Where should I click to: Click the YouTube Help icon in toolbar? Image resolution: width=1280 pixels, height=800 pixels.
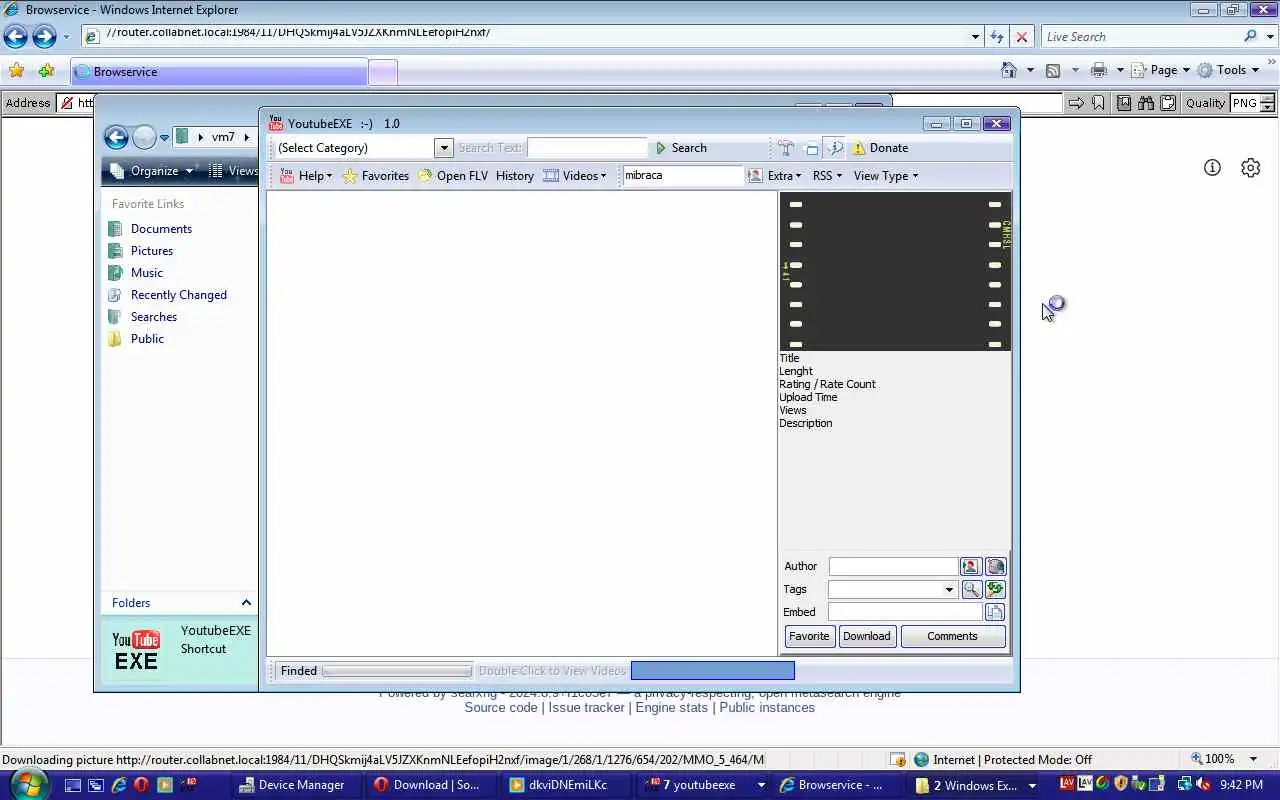287,176
